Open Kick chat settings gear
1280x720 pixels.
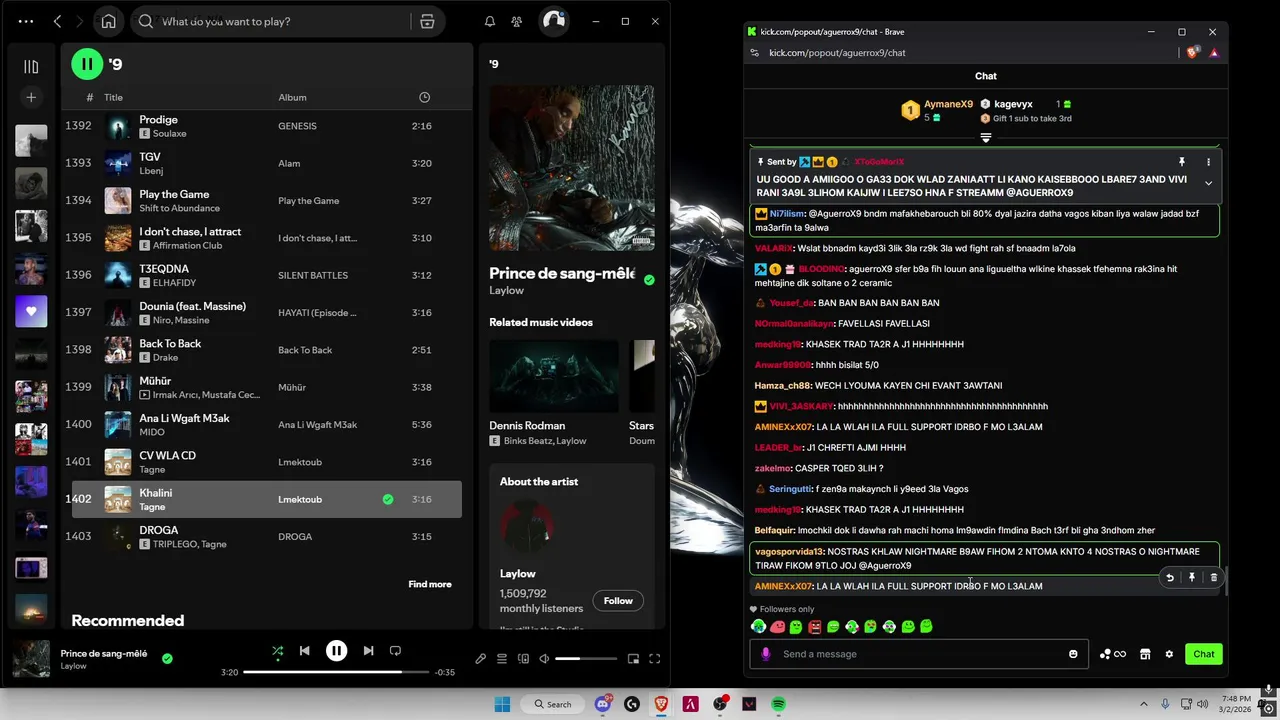pos(1169,654)
